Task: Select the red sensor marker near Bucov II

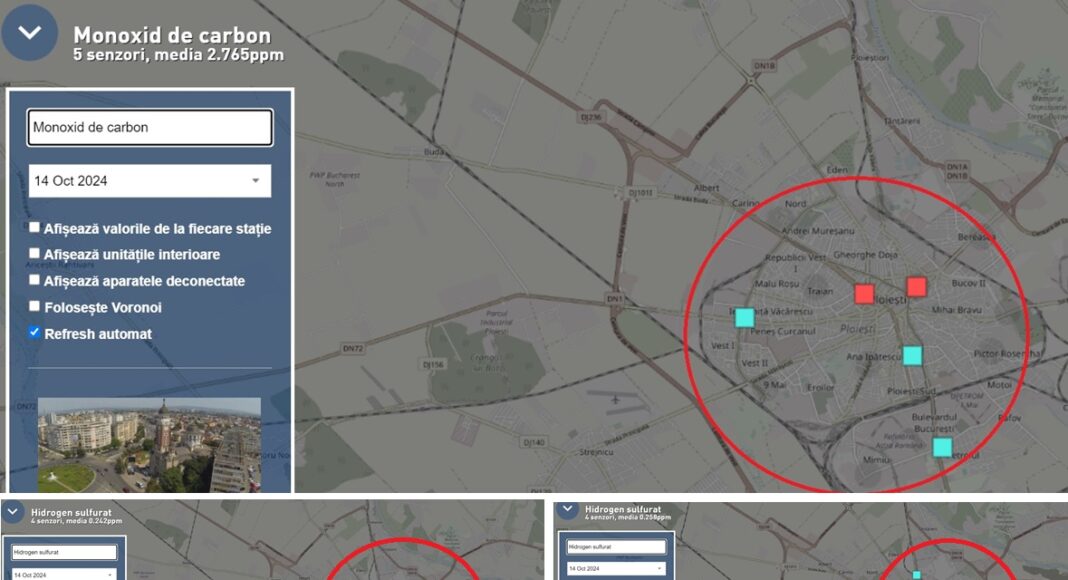Action: tap(916, 287)
